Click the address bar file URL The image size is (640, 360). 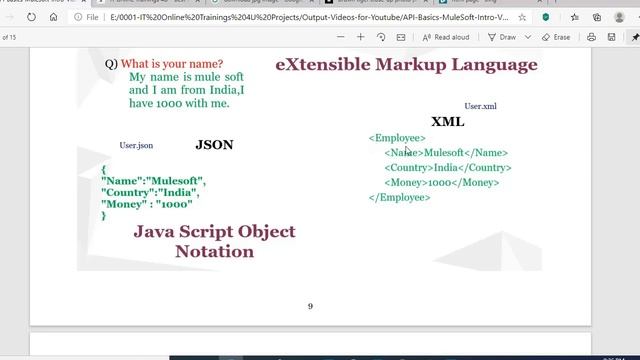point(309,18)
